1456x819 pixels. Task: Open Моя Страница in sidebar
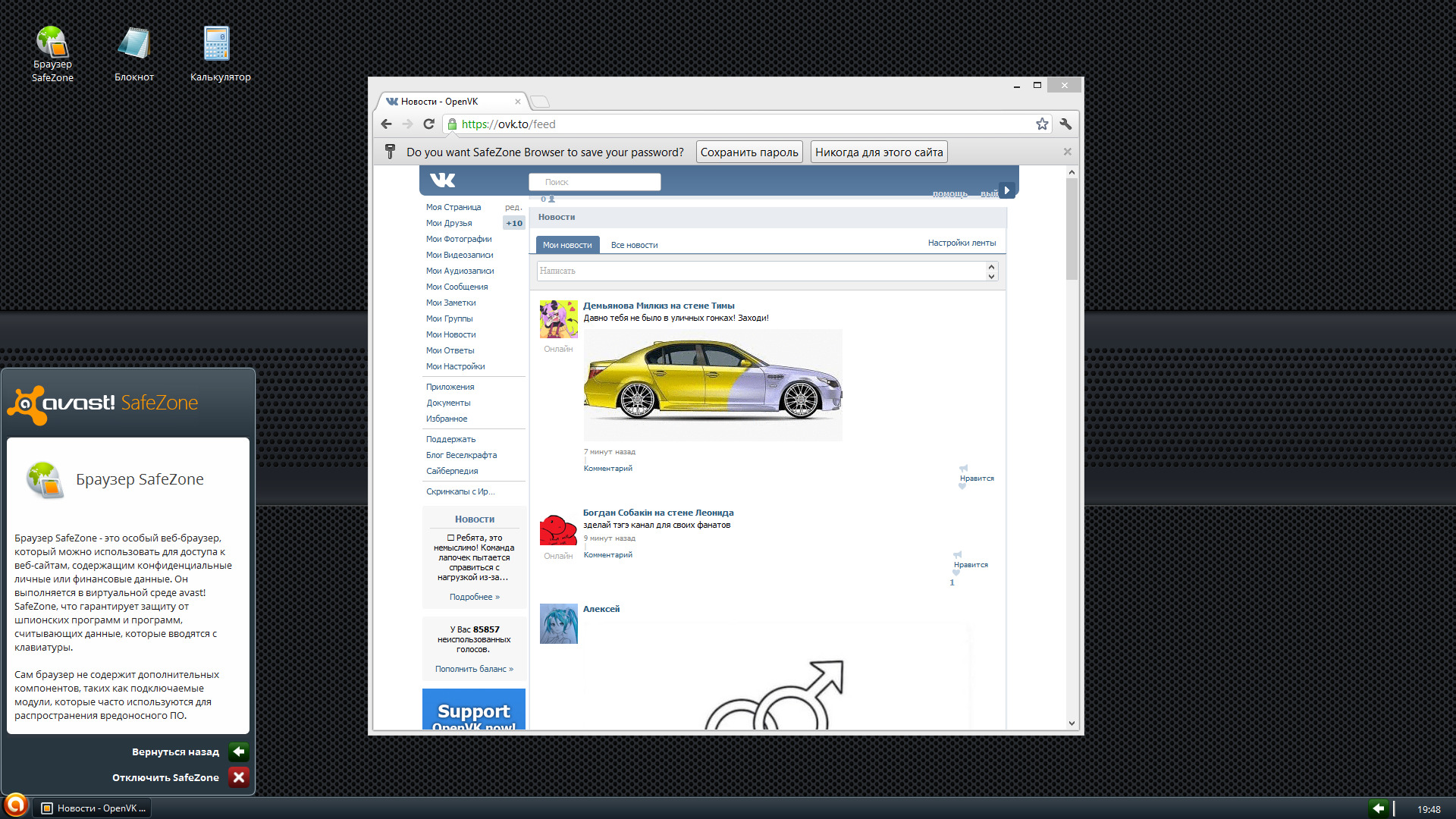(x=453, y=207)
